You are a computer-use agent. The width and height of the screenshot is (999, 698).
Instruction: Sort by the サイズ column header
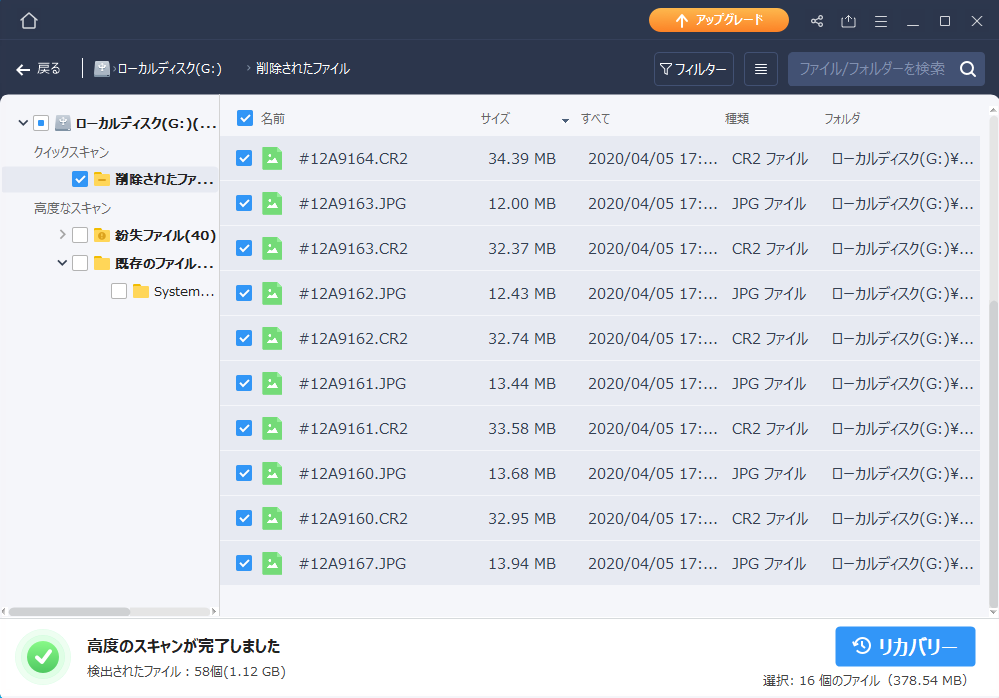pyautogui.click(x=495, y=118)
